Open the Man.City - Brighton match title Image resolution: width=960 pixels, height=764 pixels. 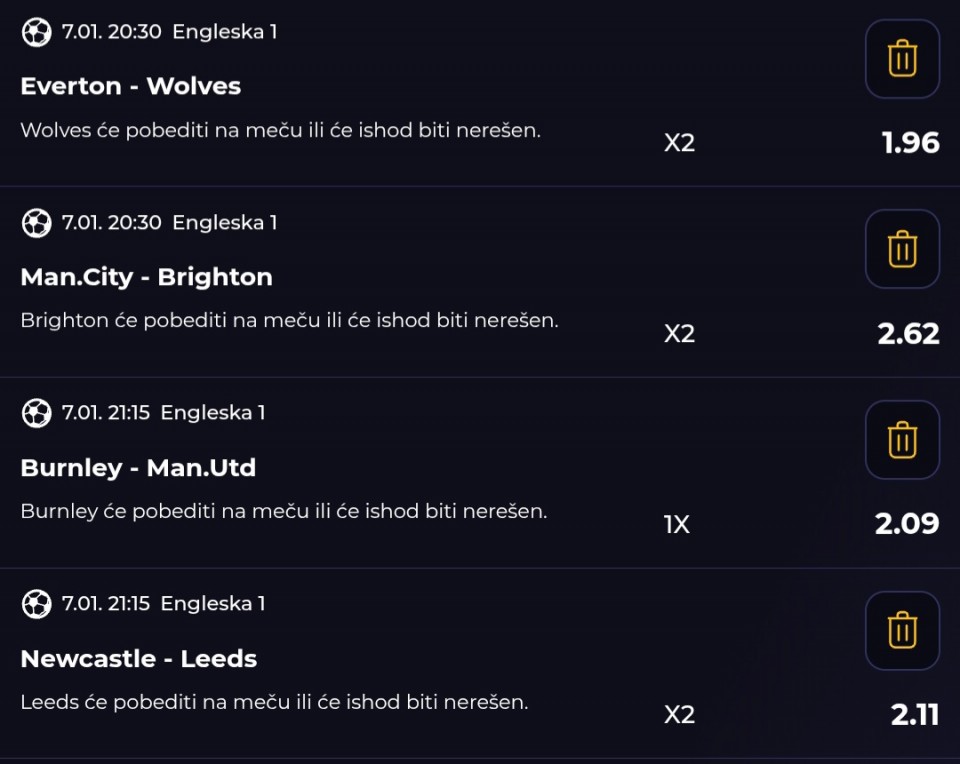147,277
